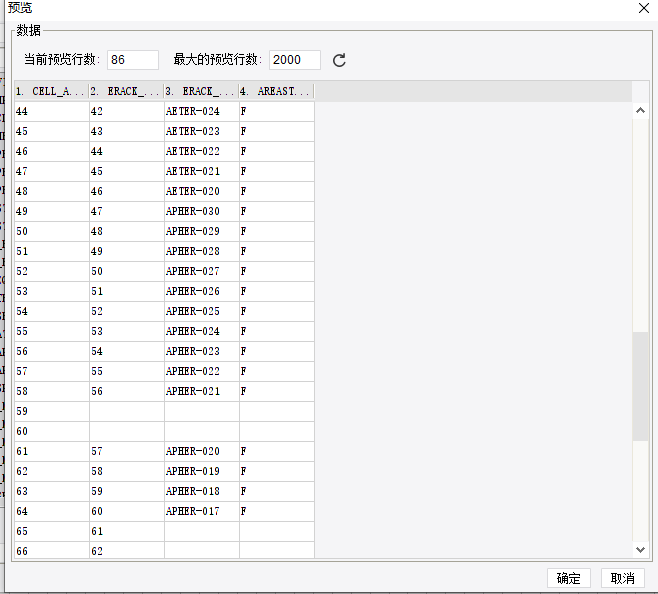Click first-column cell 44 in AETER-024 row
658x594 pixels.
point(52,111)
